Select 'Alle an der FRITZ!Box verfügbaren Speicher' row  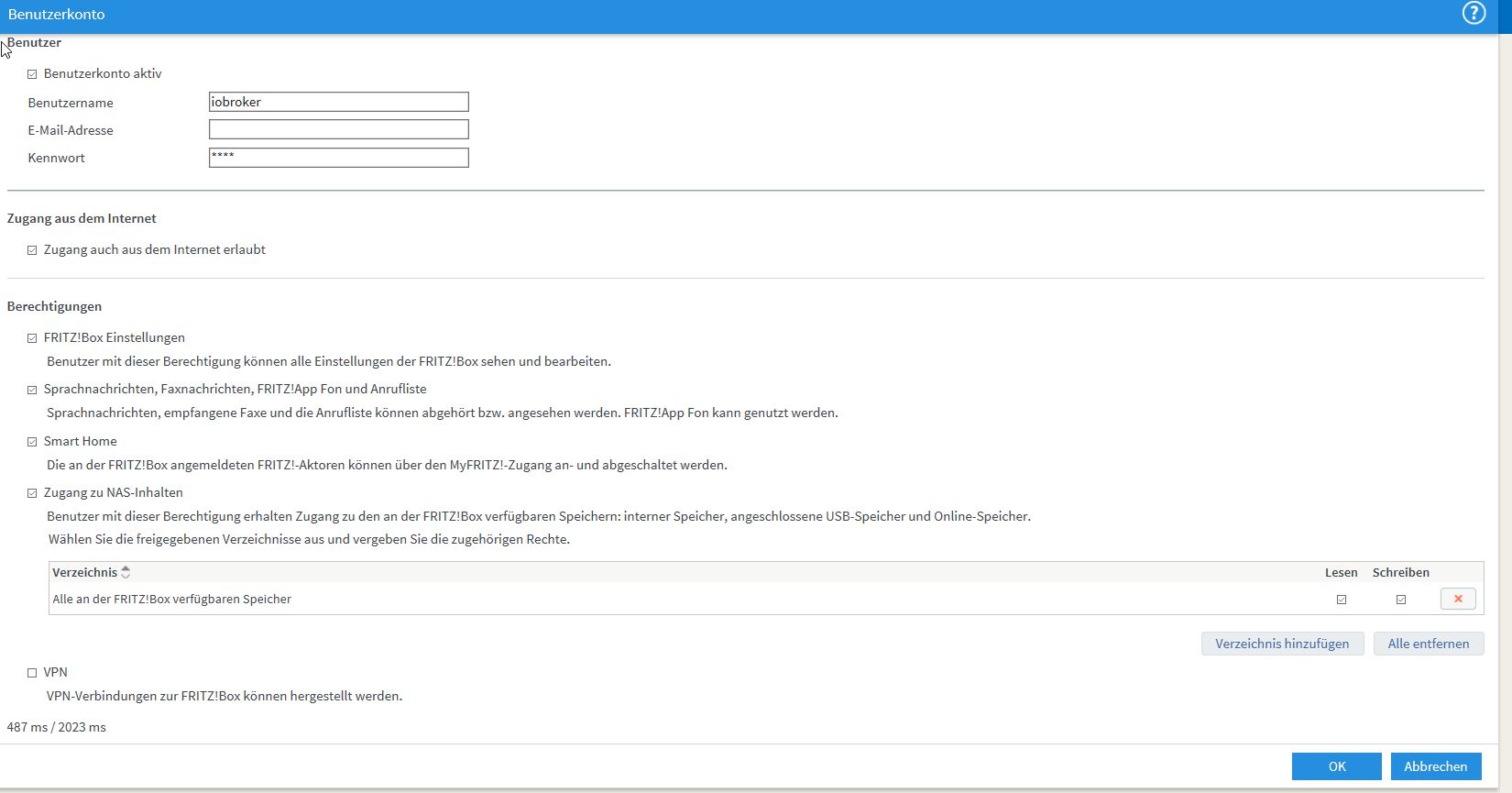coord(766,599)
